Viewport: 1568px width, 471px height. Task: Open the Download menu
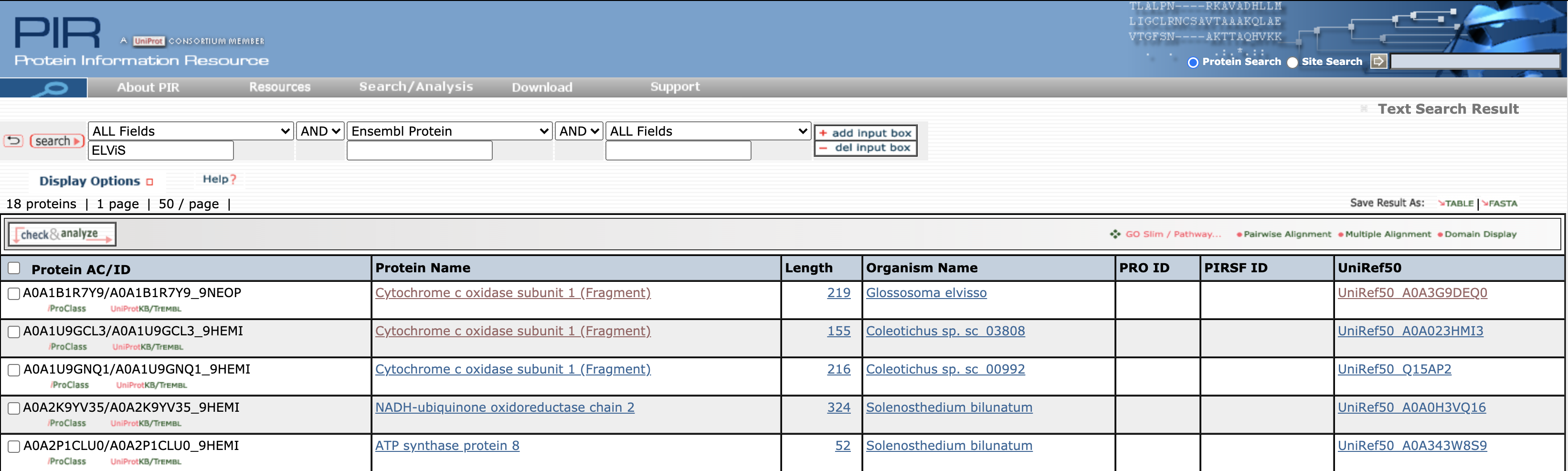click(x=542, y=87)
